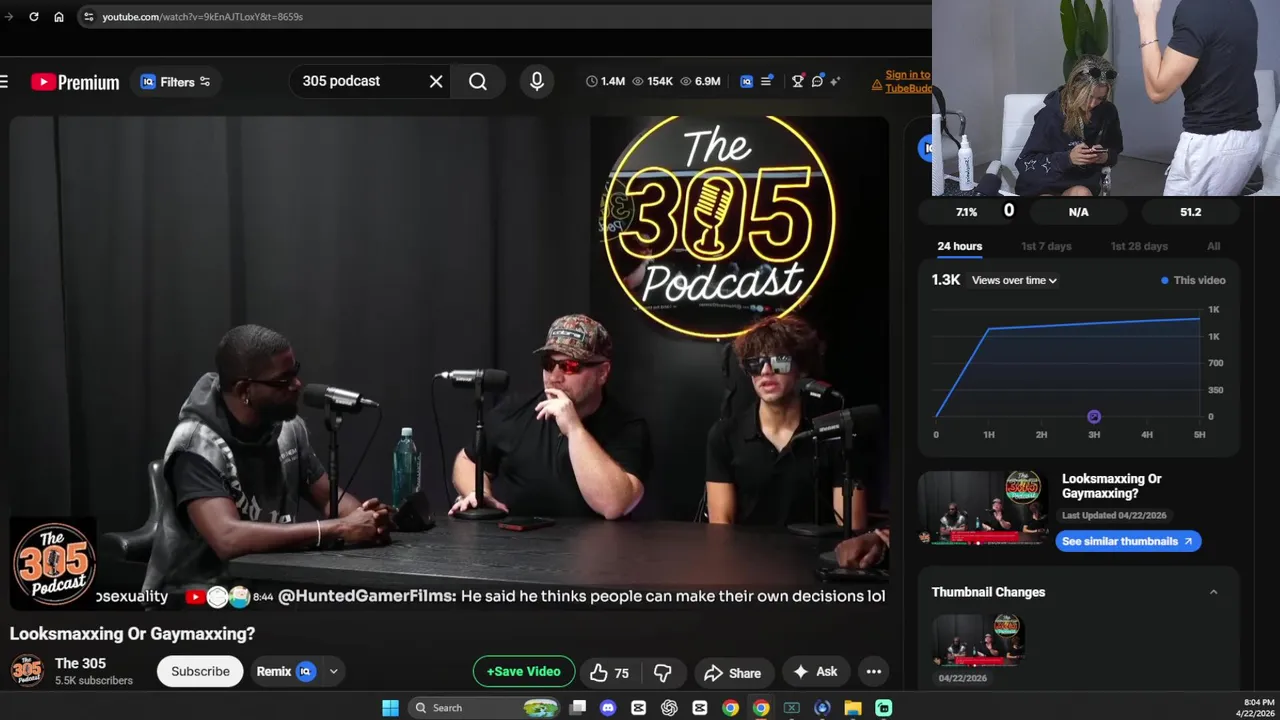Open The 305 channel name link
Screen dimensions: 1280x720
(x=80, y=663)
